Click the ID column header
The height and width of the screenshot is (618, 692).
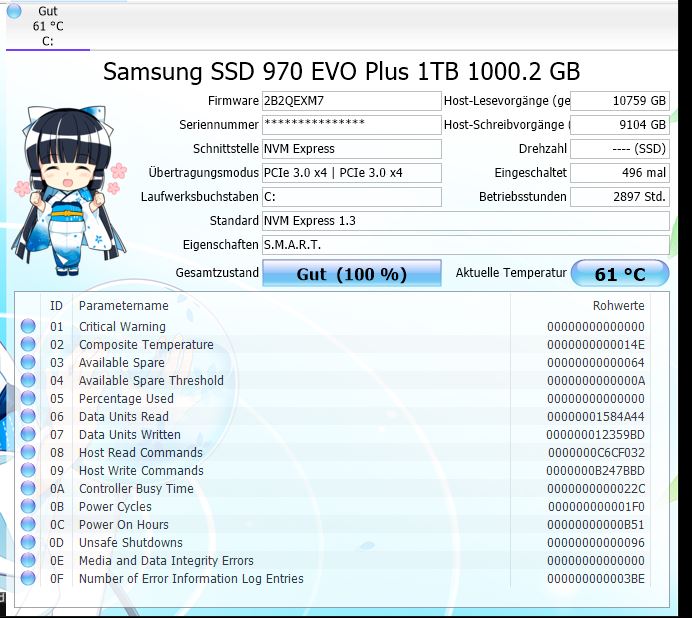[x=56, y=305]
